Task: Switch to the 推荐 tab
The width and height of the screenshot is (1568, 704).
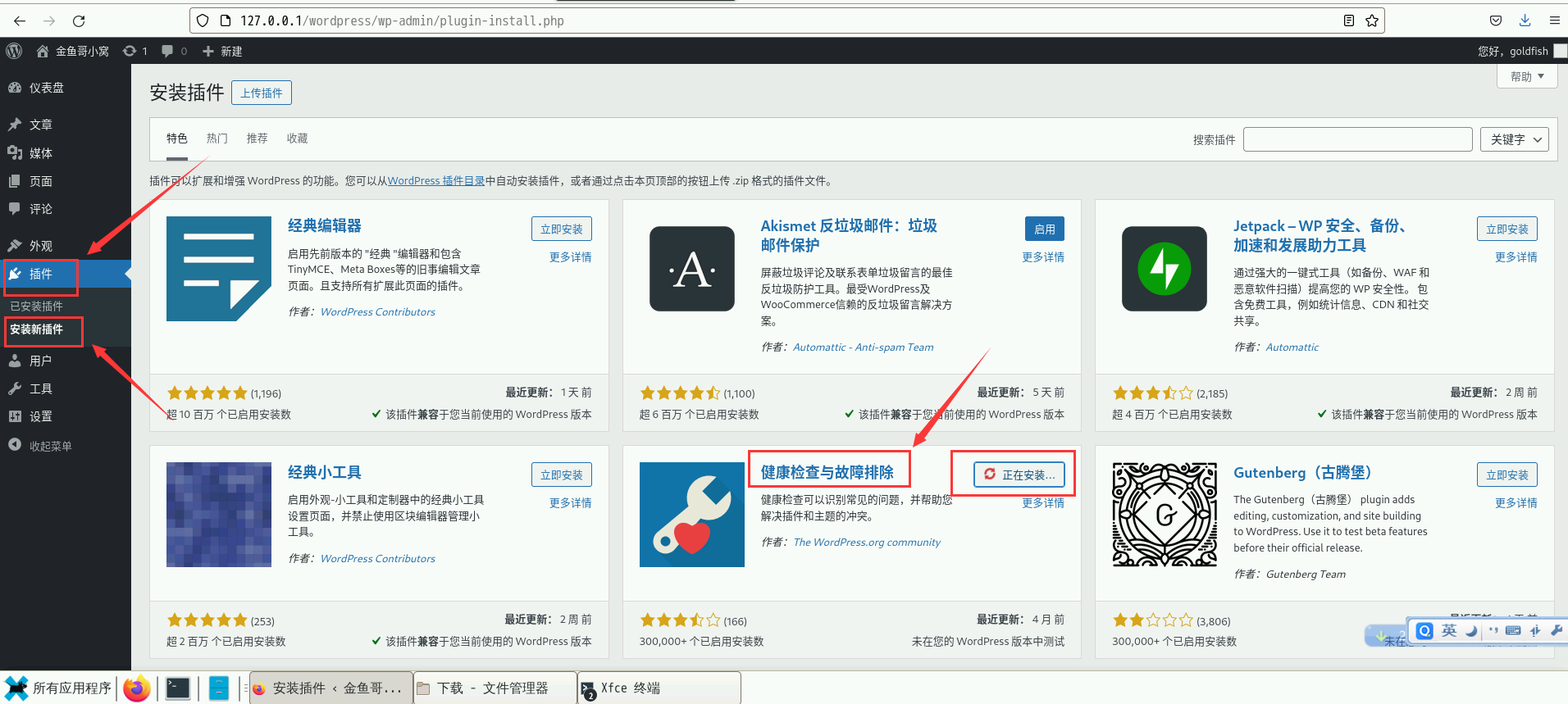Action: point(258,139)
